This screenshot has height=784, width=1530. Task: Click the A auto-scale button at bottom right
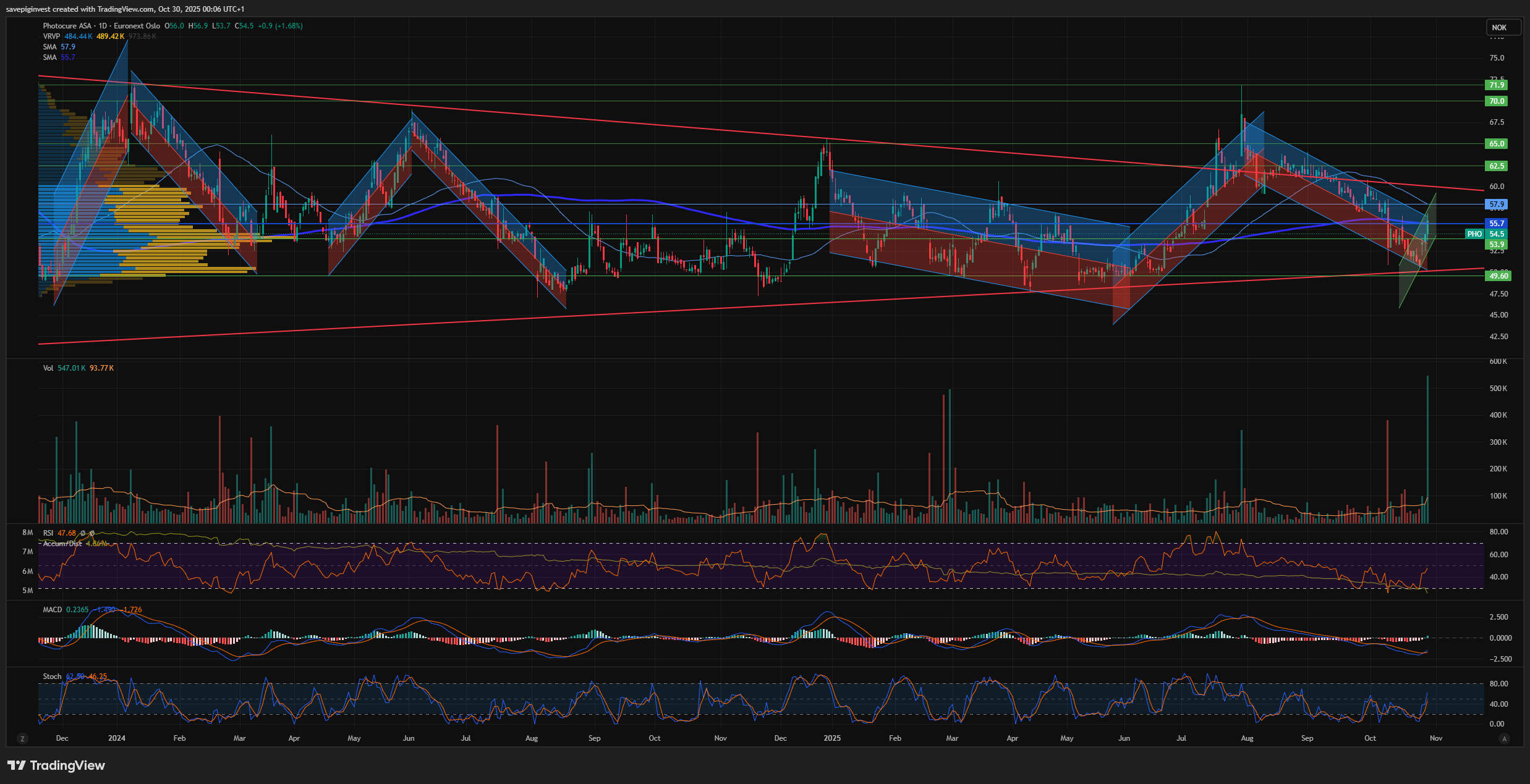click(x=1504, y=738)
